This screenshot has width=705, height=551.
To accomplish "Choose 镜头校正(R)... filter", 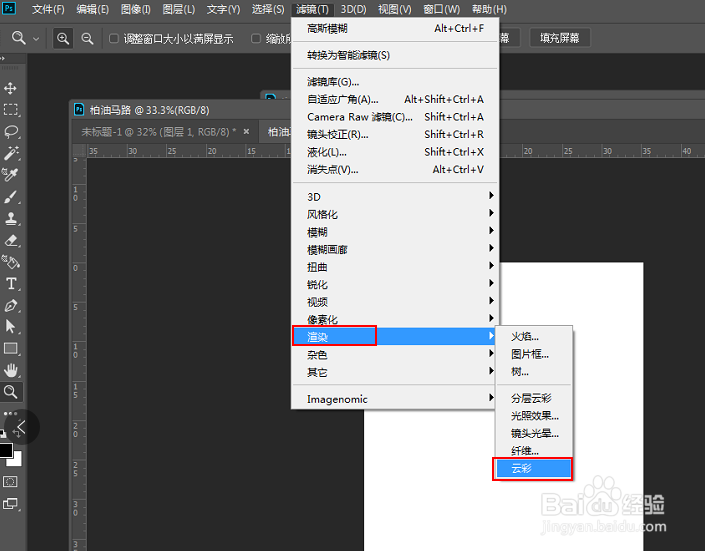I will (x=395, y=134).
